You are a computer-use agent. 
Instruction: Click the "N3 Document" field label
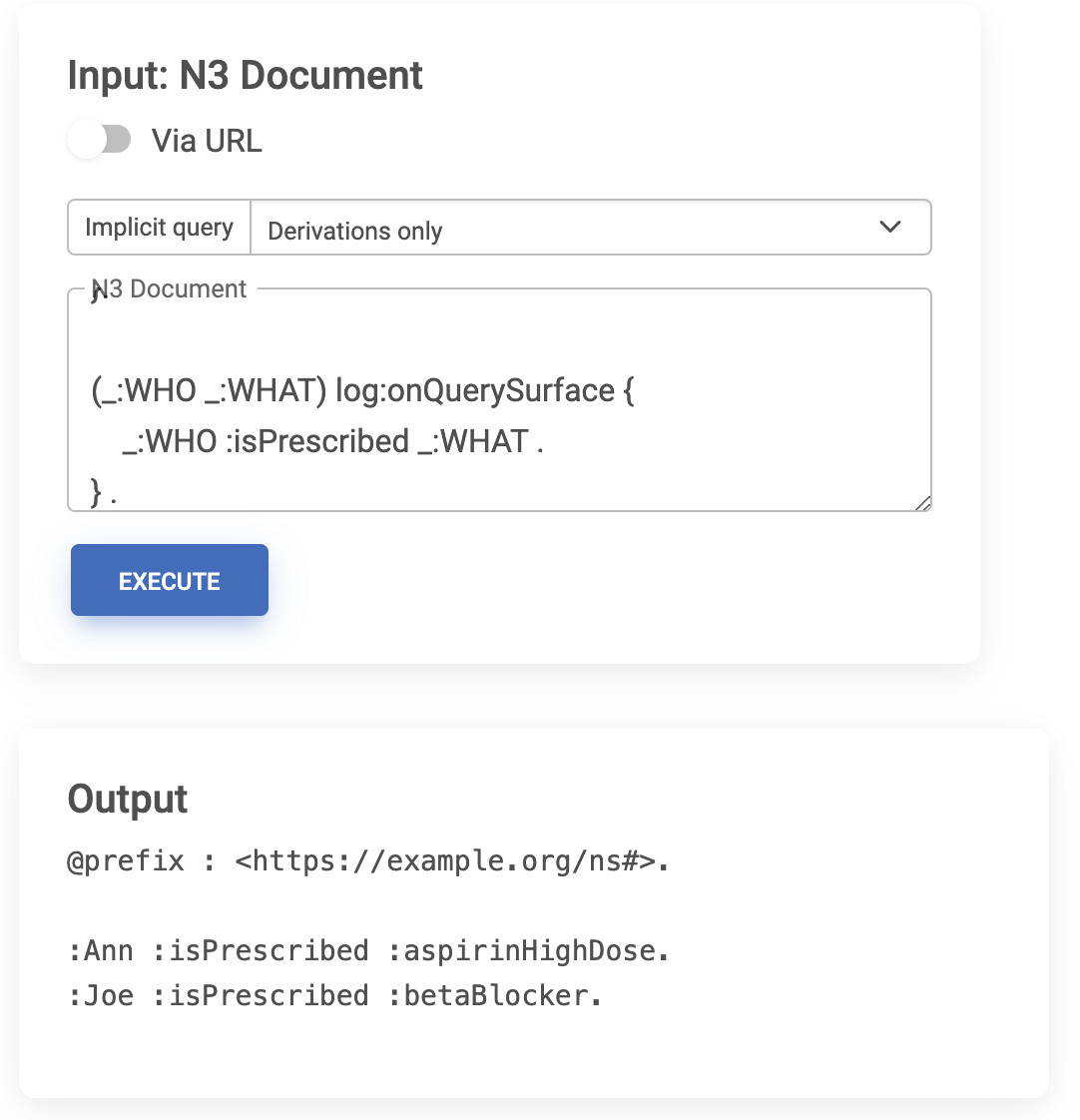coord(170,288)
